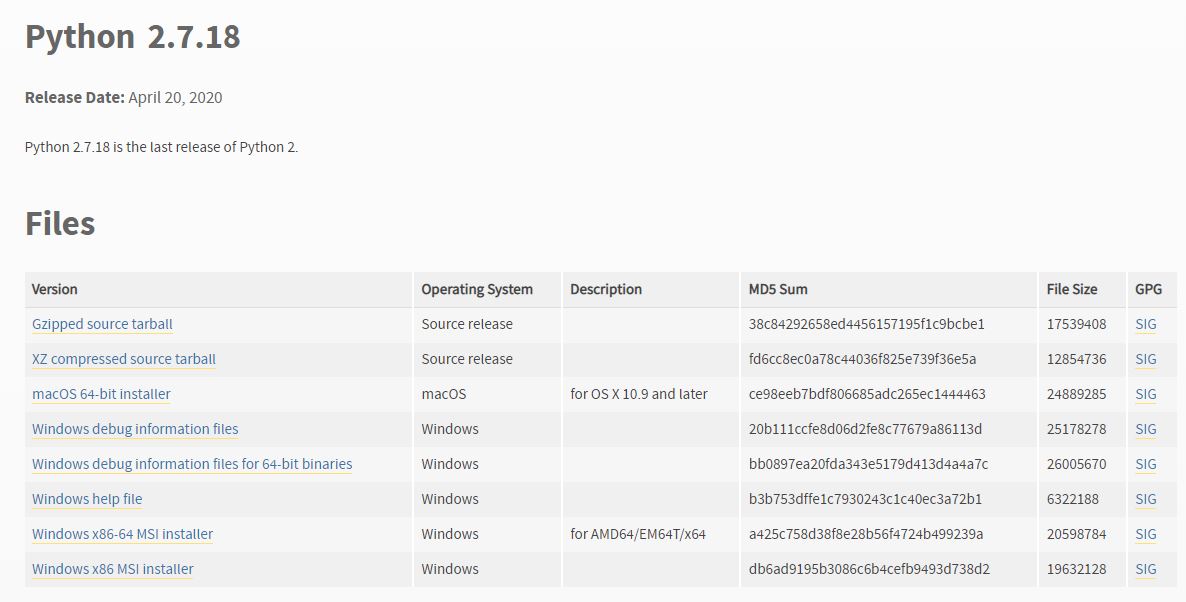Click the Python 2.7.18 page heading

click(x=132, y=37)
